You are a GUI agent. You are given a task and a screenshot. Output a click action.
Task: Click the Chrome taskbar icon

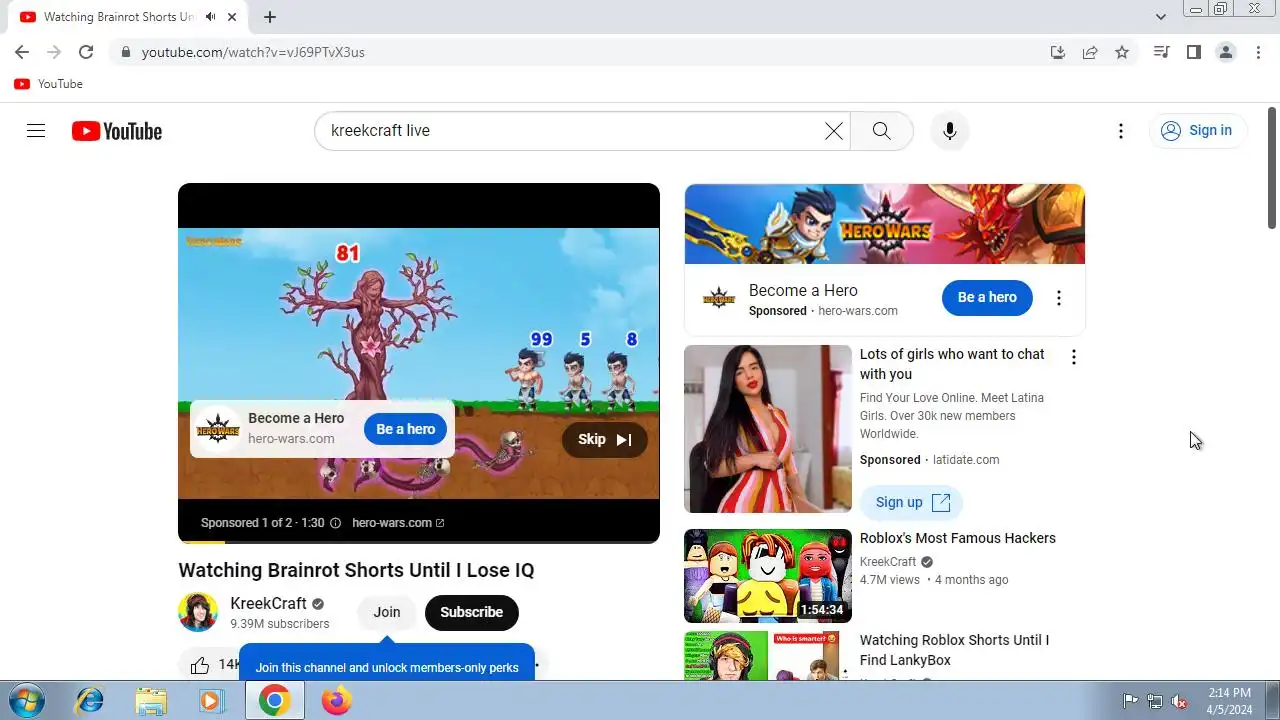275,700
